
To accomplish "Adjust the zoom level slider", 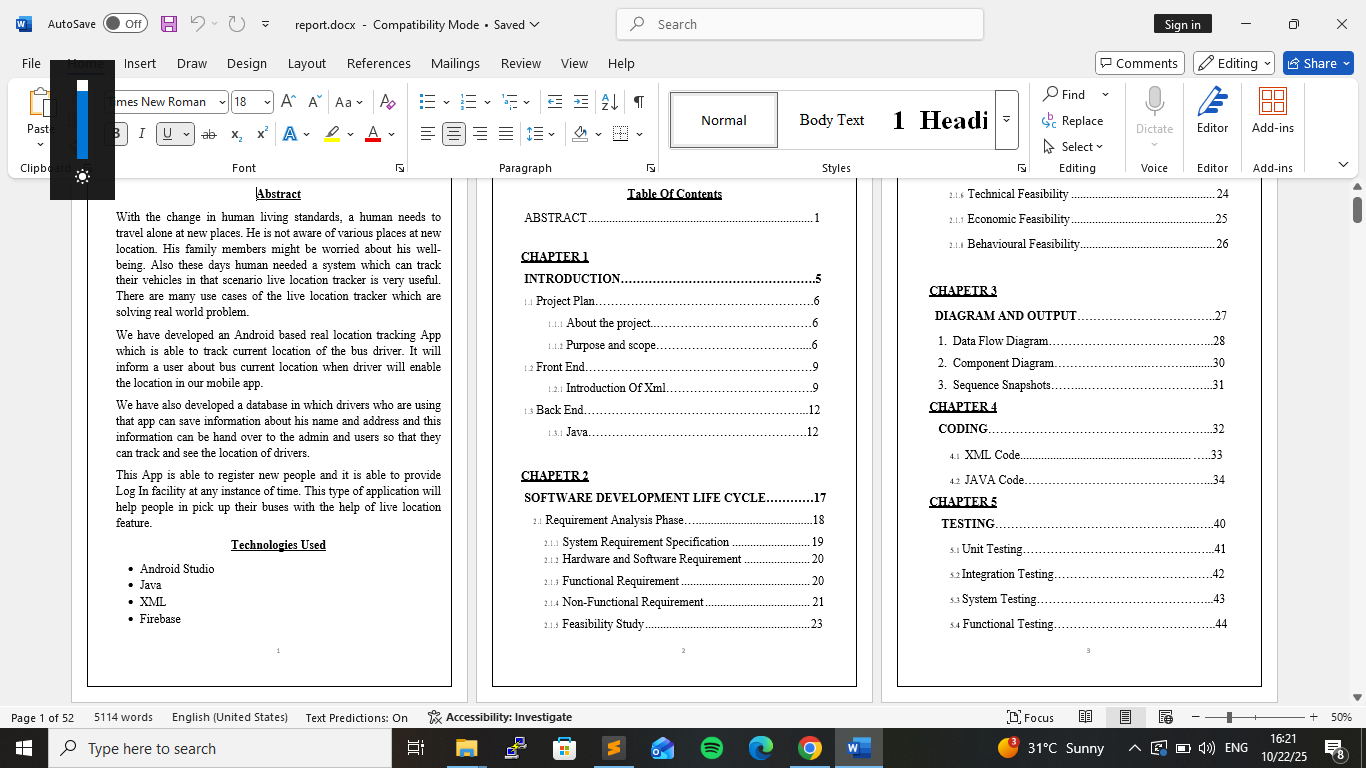I will coord(1229,717).
